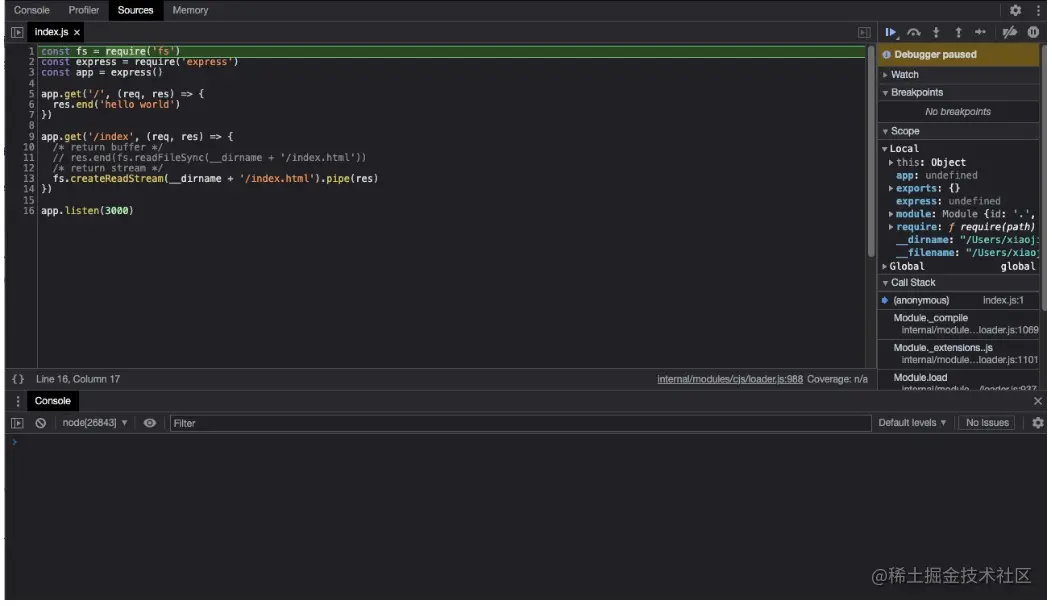Deactivate breakpoints icon
The height and width of the screenshot is (606, 1052).
1009,32
